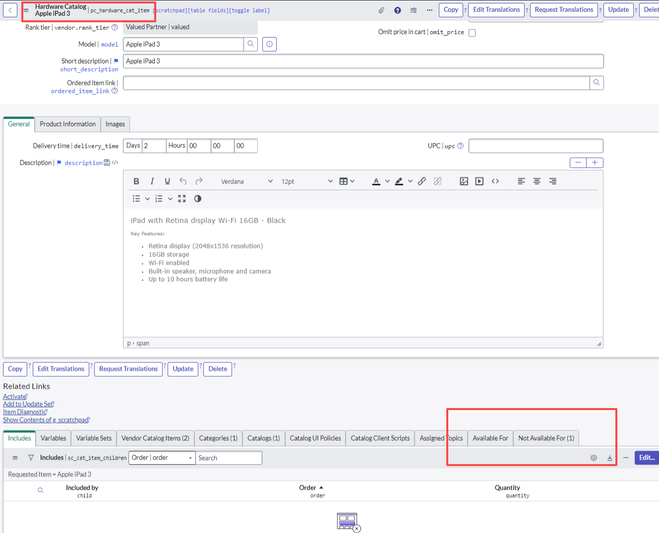Expand description field with plus button

click(x=595, y=162)
